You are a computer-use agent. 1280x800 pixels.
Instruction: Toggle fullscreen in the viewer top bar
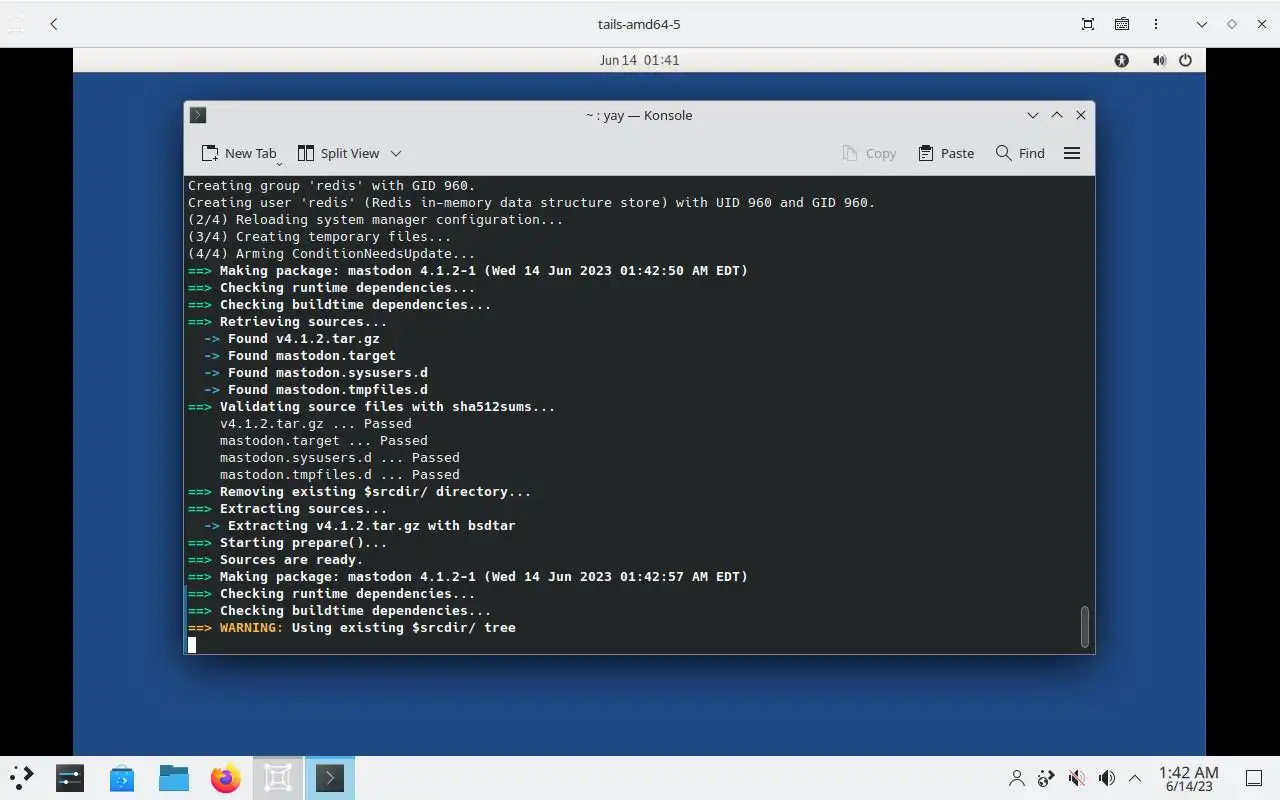(1088, 24)
